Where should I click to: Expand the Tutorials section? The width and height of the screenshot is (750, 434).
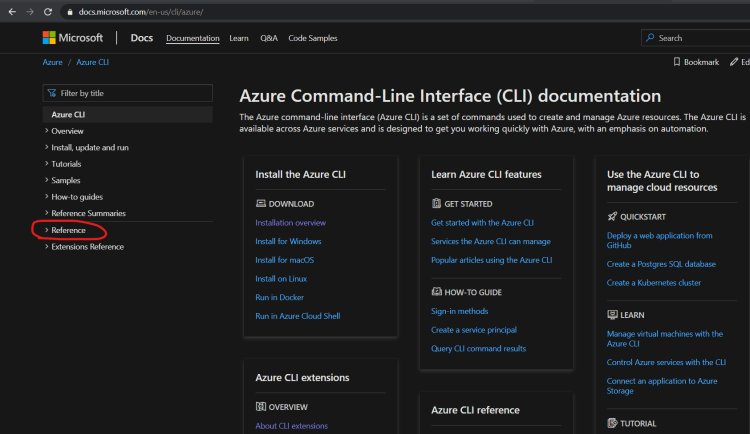click(47, 164)
